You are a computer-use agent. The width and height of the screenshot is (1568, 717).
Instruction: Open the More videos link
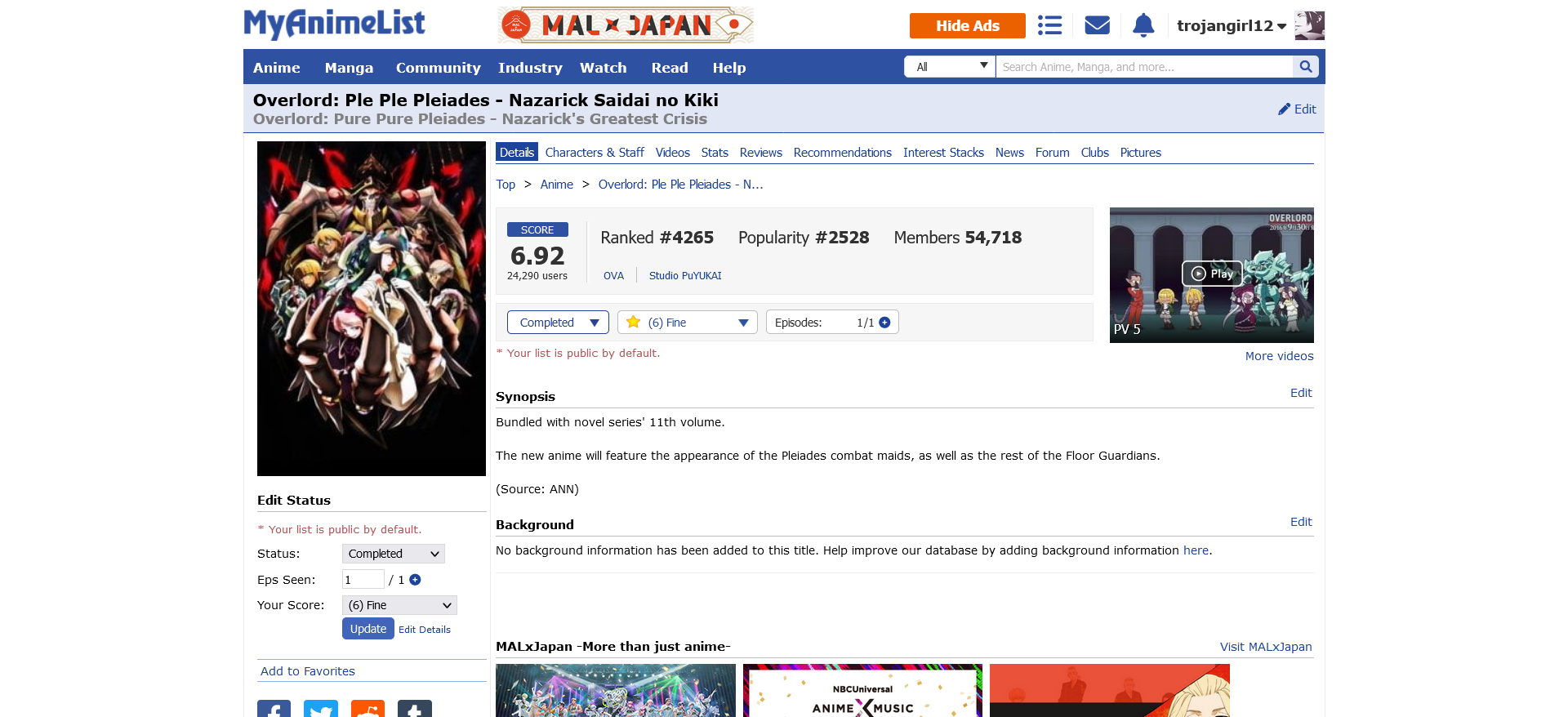1280,356
